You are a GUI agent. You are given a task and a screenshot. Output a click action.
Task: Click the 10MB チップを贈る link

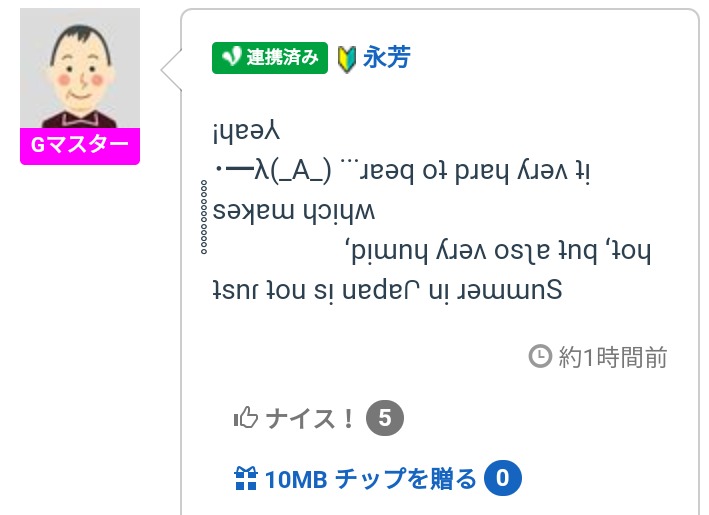click(x=370, y=479)
